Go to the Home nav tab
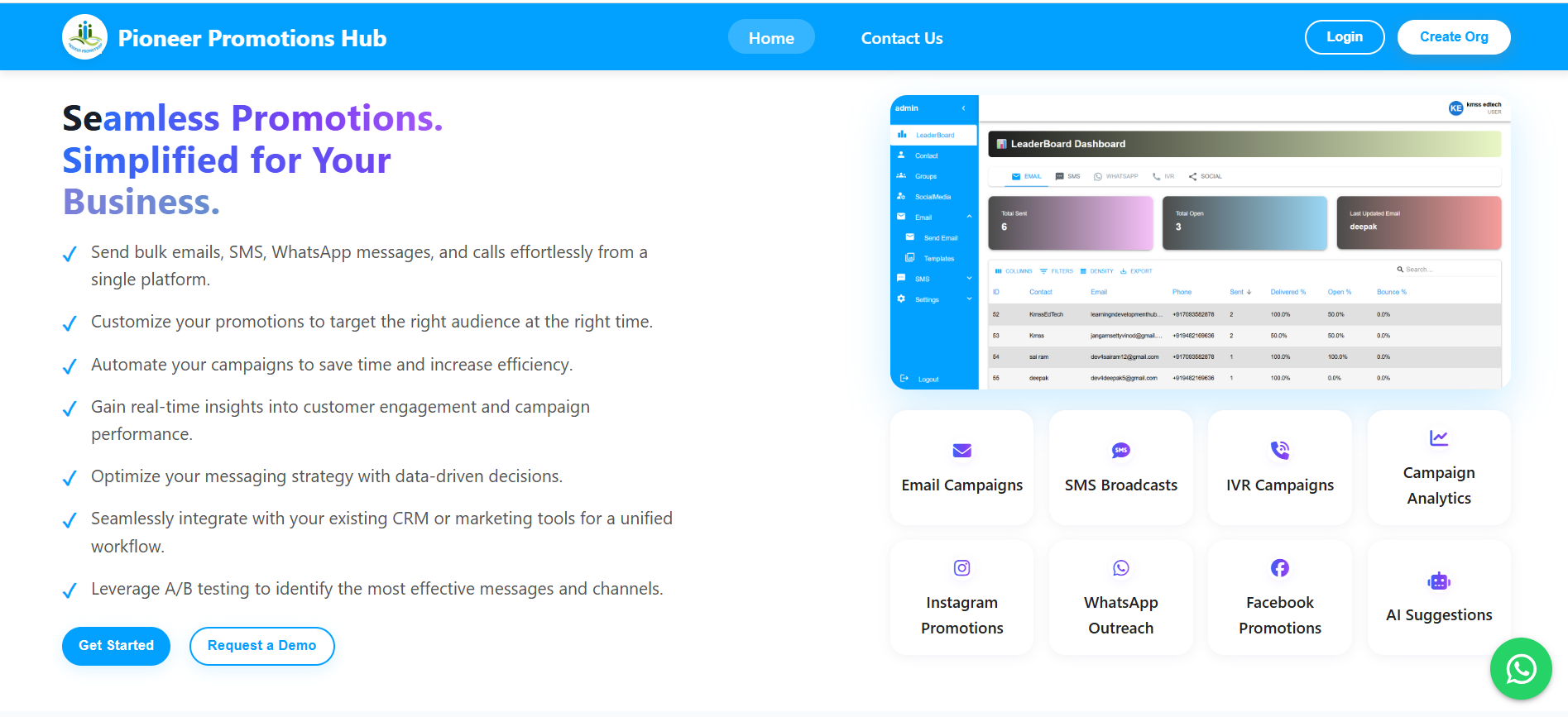 pos(770,38)
